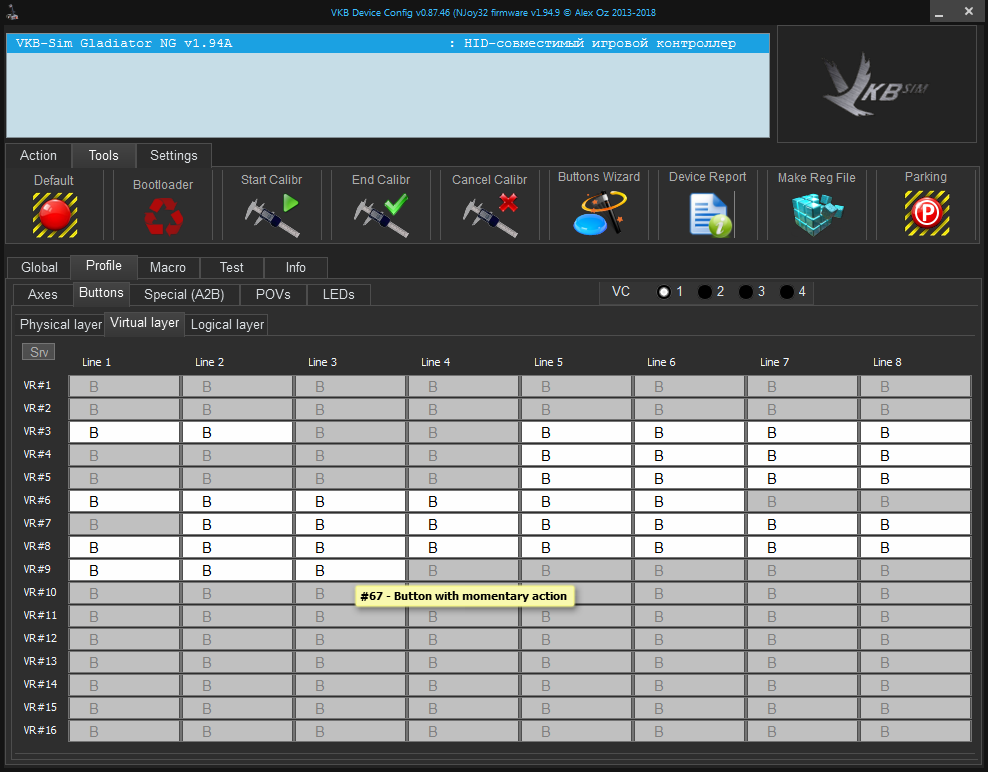Switch to the Test tab
Viewport: 988px width, 772px height.
tap(232, 267)
